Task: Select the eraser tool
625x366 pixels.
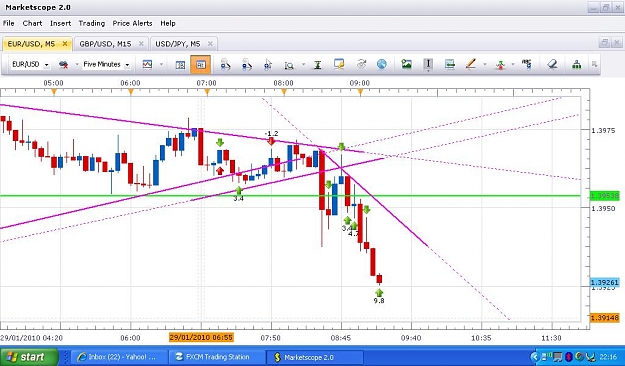Action: click(552, 64)
